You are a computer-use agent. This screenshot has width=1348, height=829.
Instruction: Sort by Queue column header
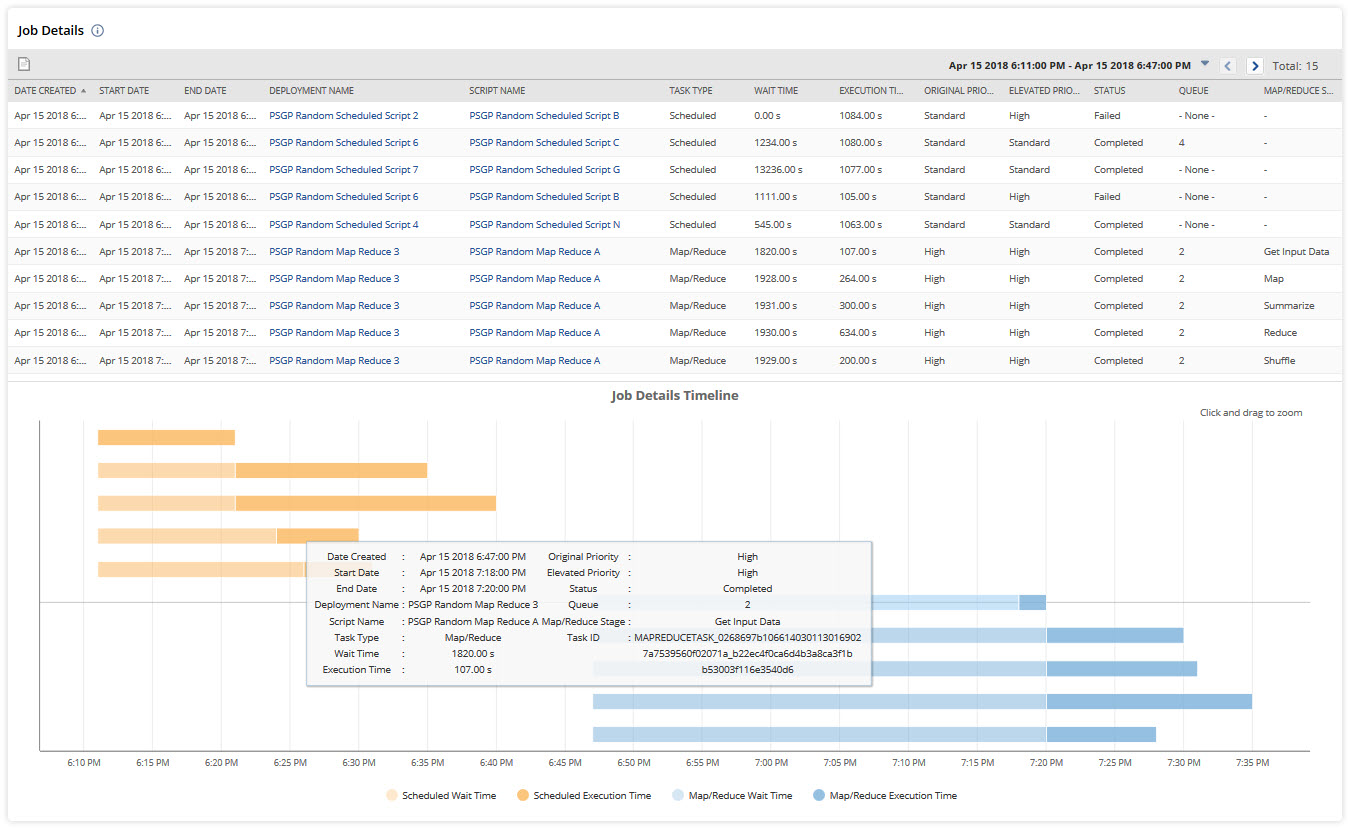pyautogui.click(x=1193, y=91)
